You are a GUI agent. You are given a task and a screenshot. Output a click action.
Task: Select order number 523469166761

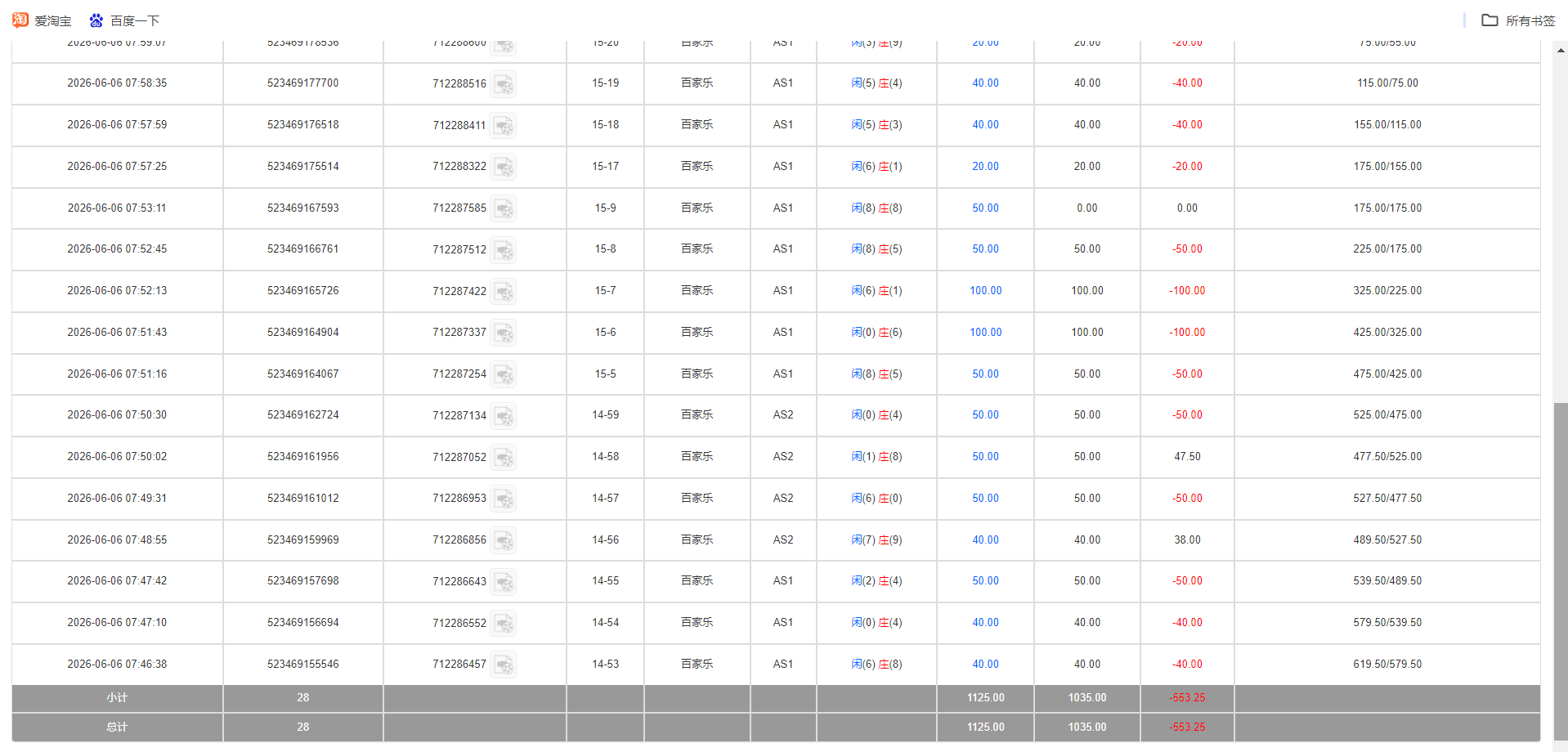tap(302, 249)
